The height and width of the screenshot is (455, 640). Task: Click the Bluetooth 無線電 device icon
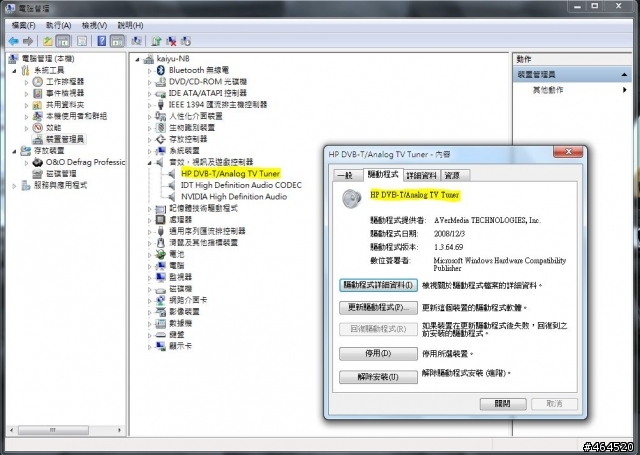(161, 70)
